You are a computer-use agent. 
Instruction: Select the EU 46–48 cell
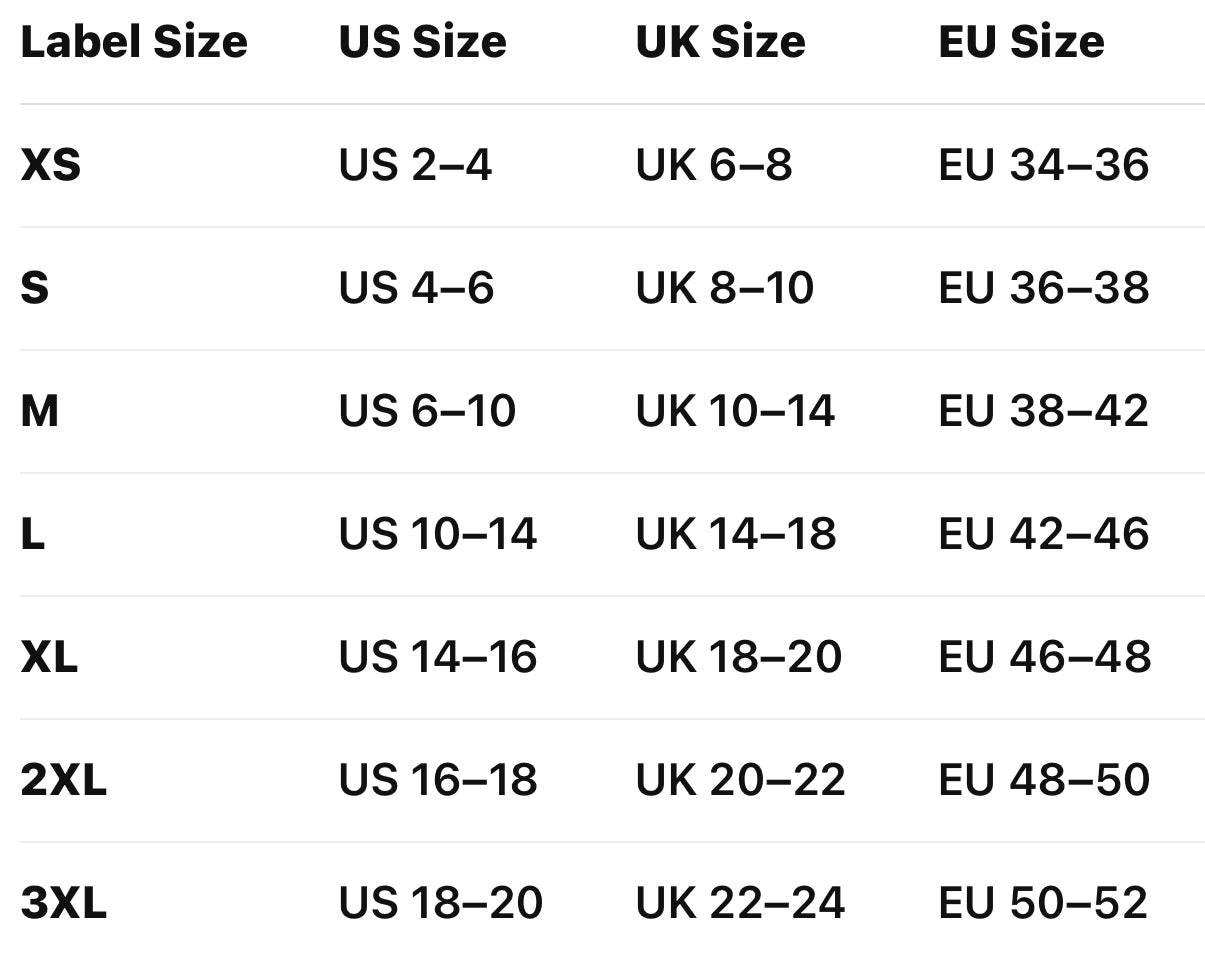point(1043,657)
